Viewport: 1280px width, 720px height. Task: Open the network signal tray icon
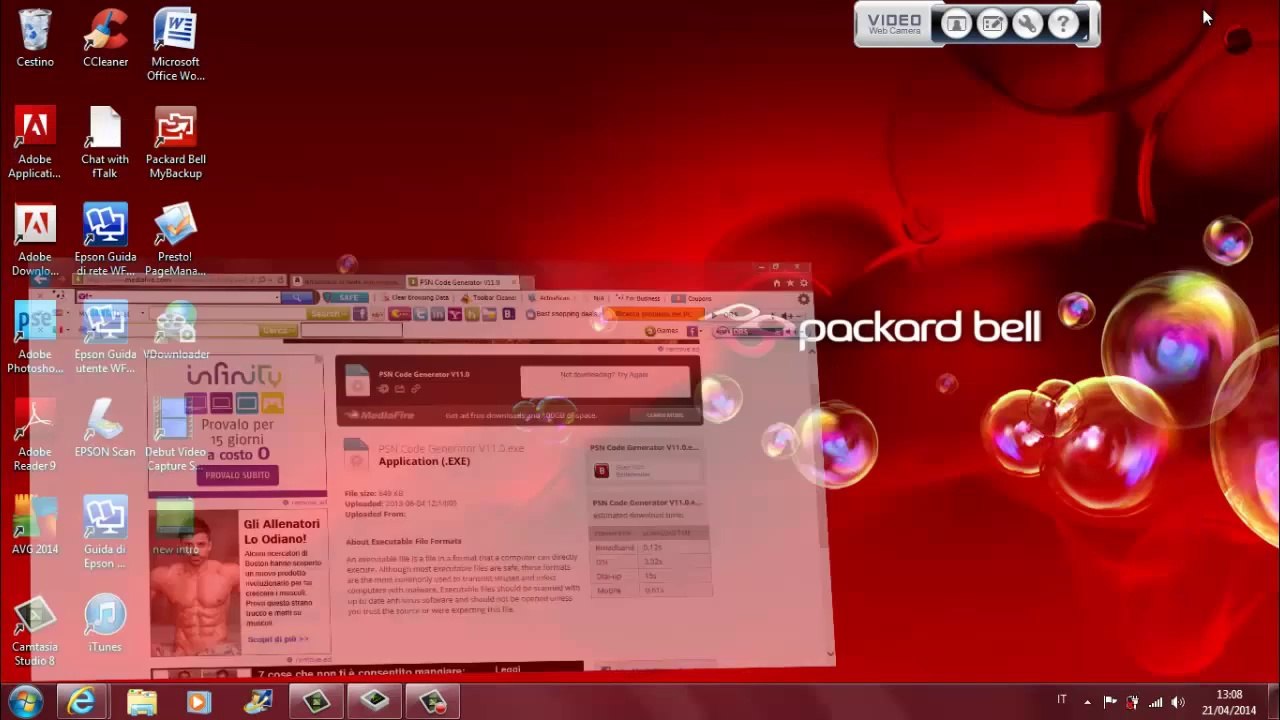click(1156, 702)
